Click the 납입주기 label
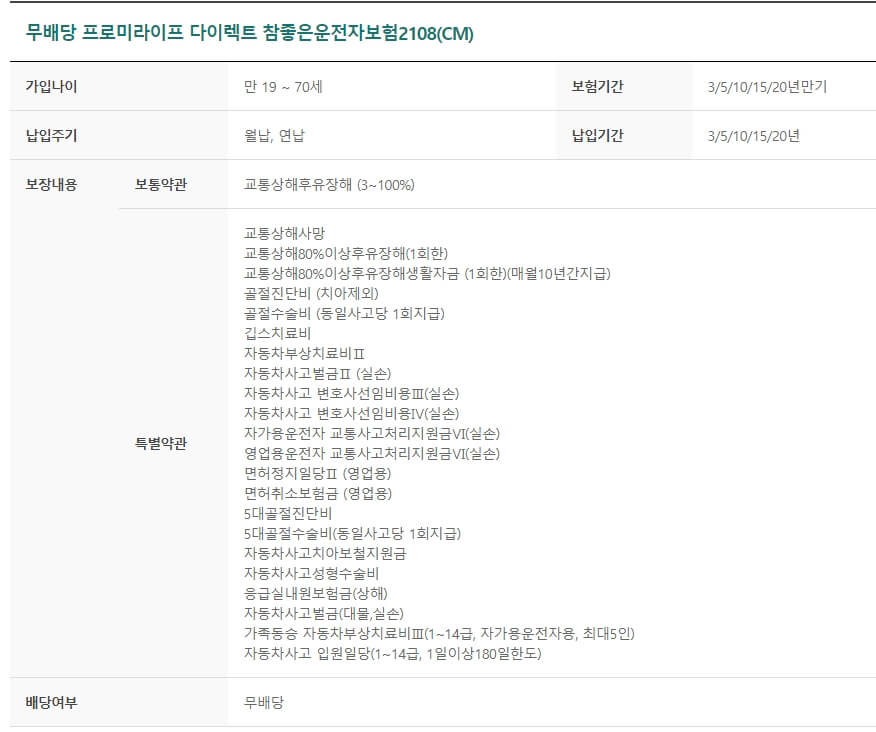The image size is (876, 732). tap(51, 136)
